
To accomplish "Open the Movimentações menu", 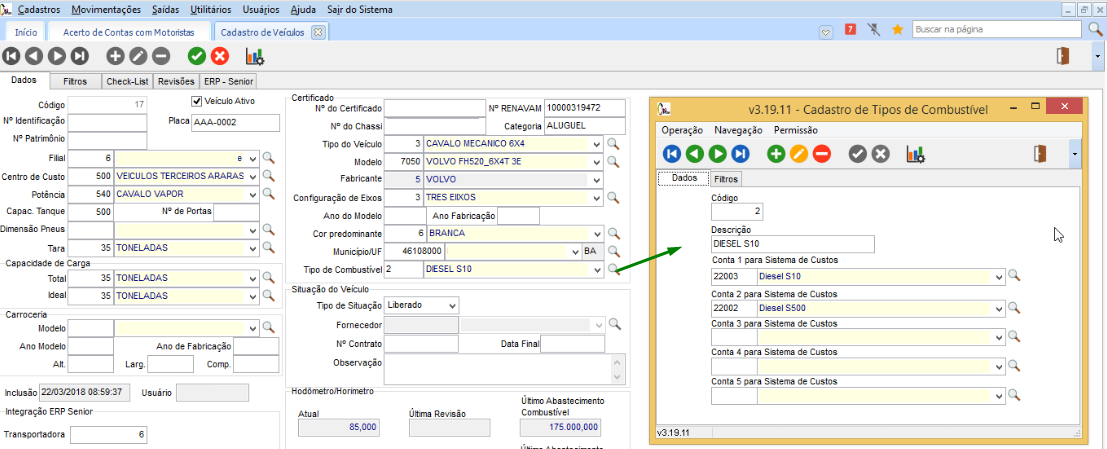I will [106, 8].
